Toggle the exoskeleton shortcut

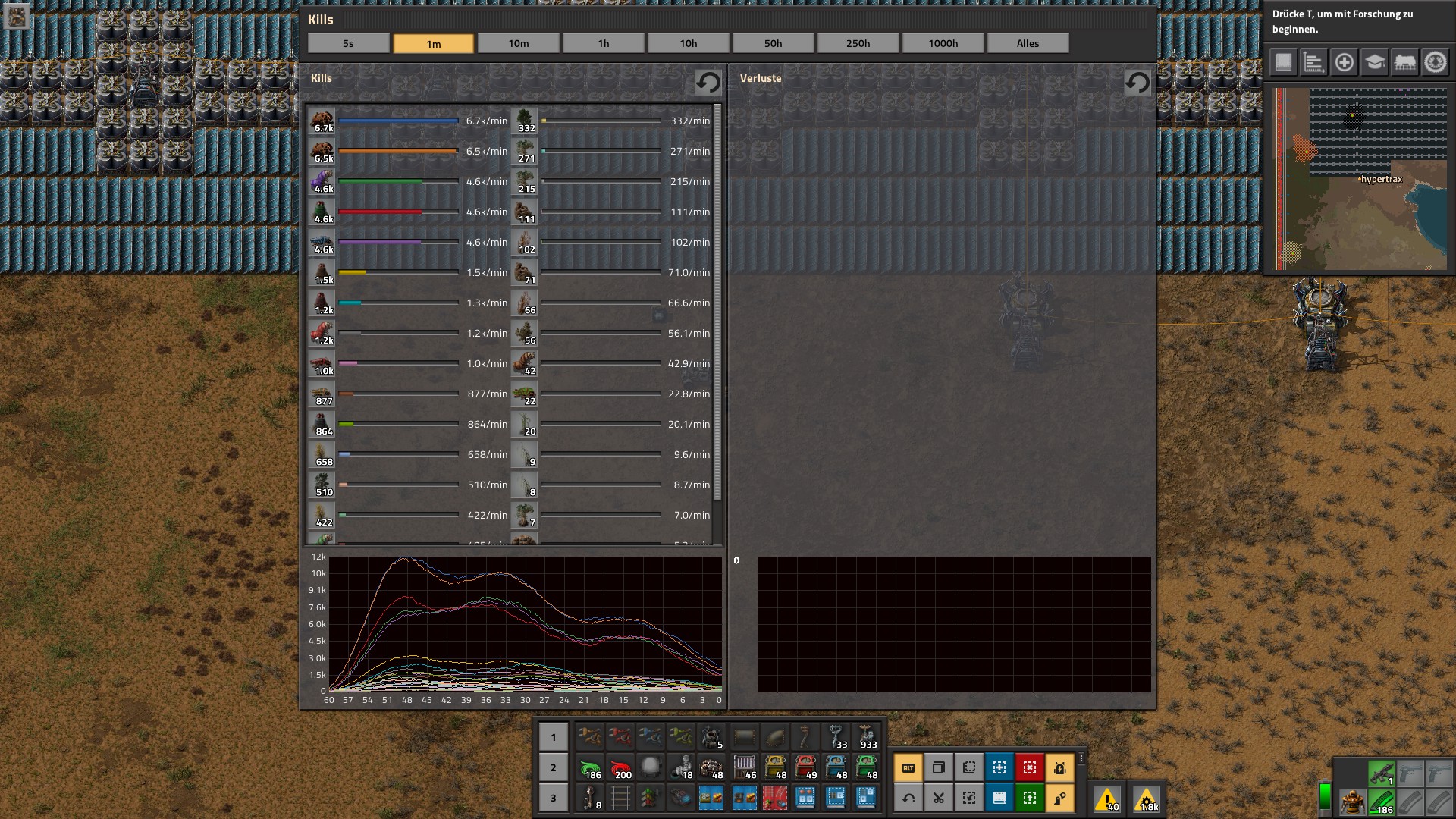pos(1059,798)
